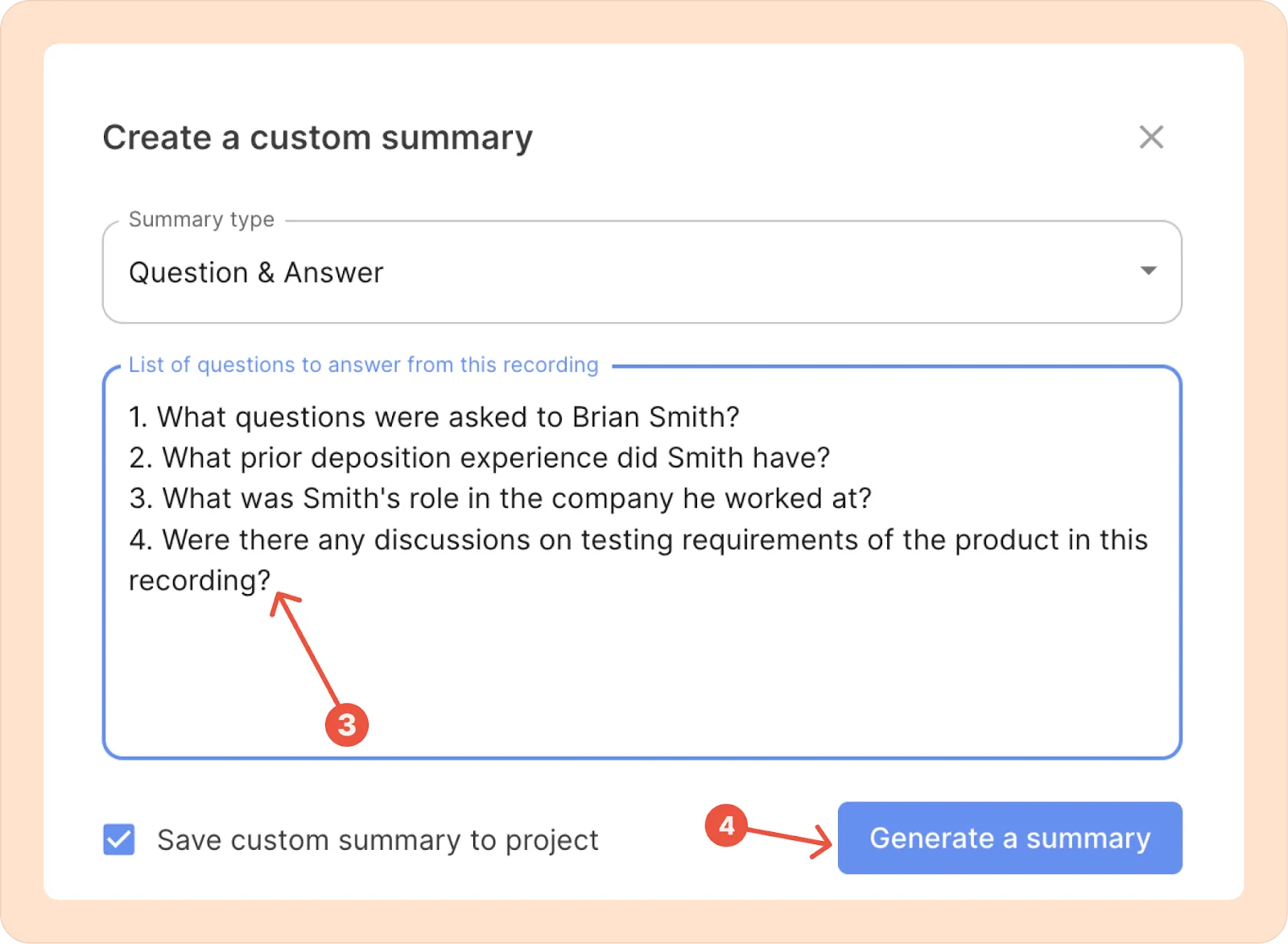1288x944 pixels.
Task: Click the selected "Question & Answer" value
Action: [256, 273]
